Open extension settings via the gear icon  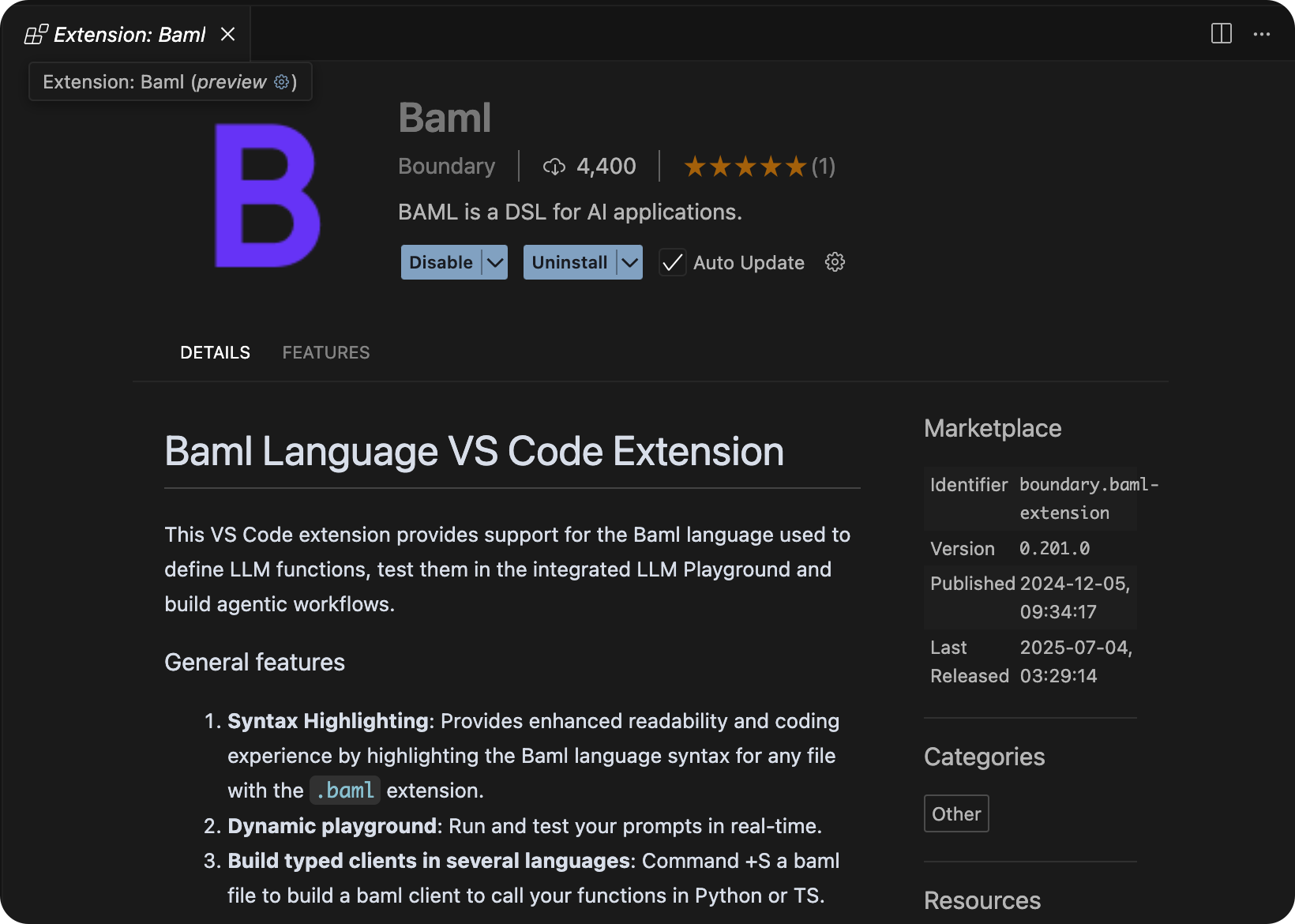pyautogui.click(x=835, y=262)
